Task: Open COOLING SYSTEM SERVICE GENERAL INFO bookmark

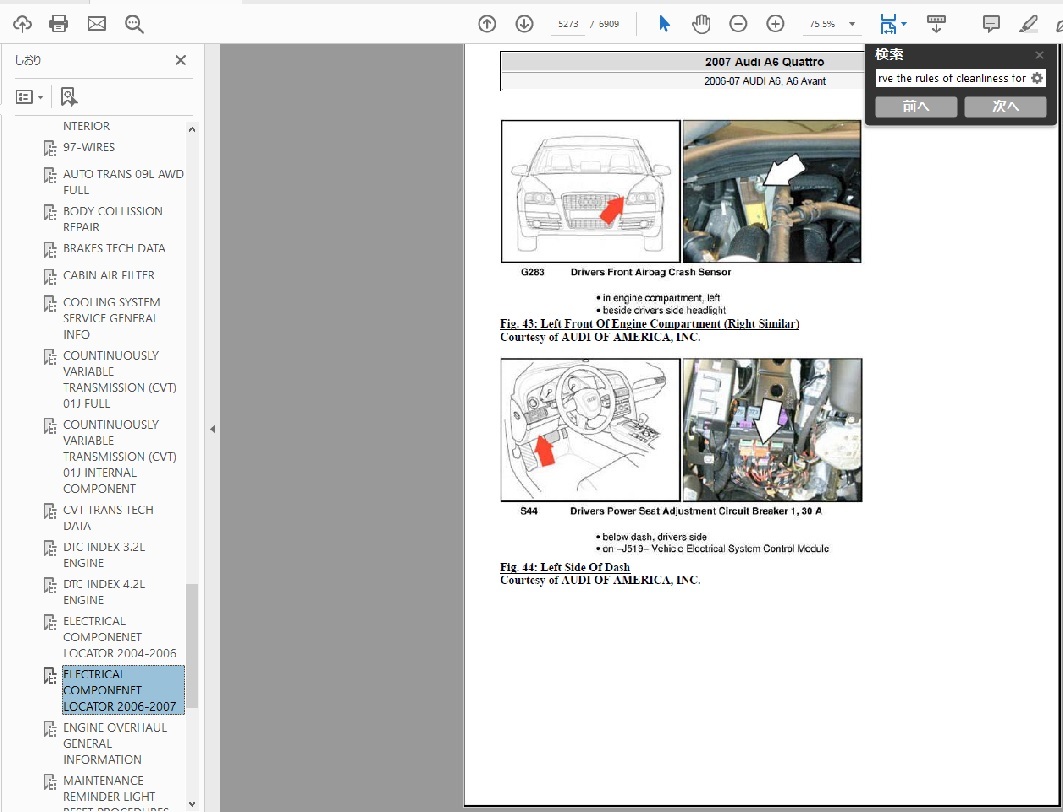Action: tap(111, 319)
